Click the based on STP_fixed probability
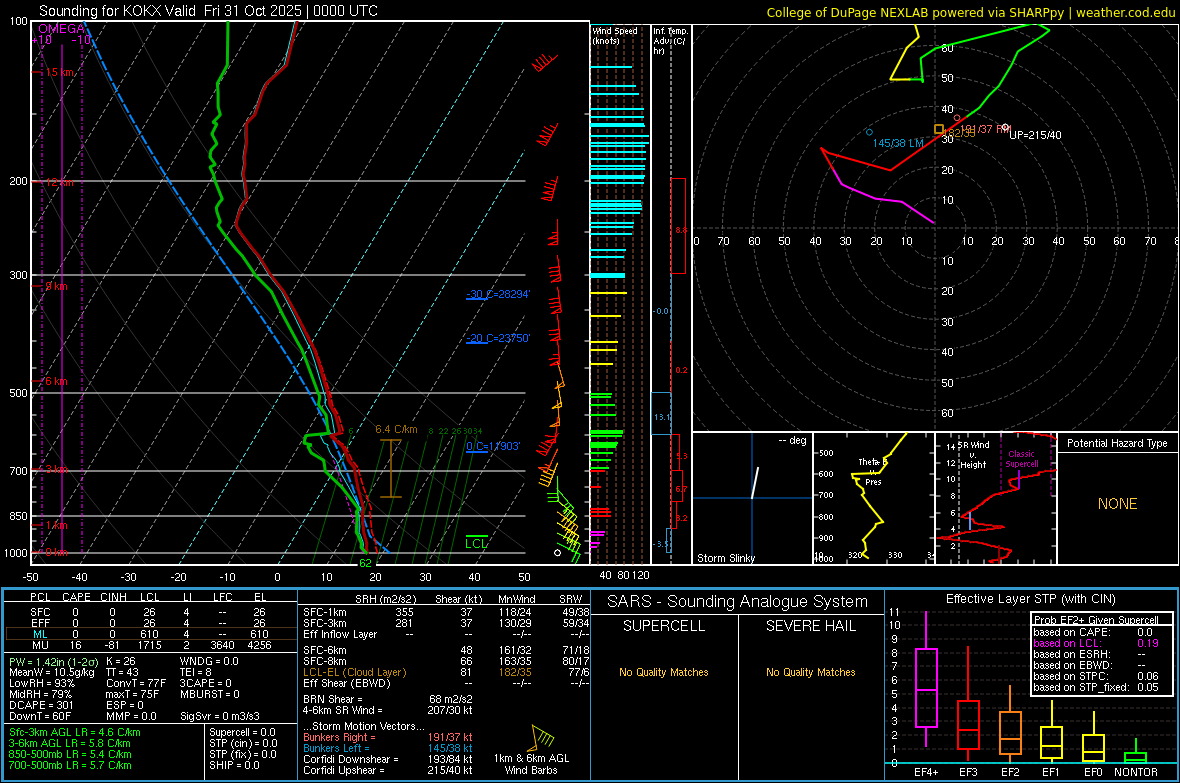 pos(1096,687)
